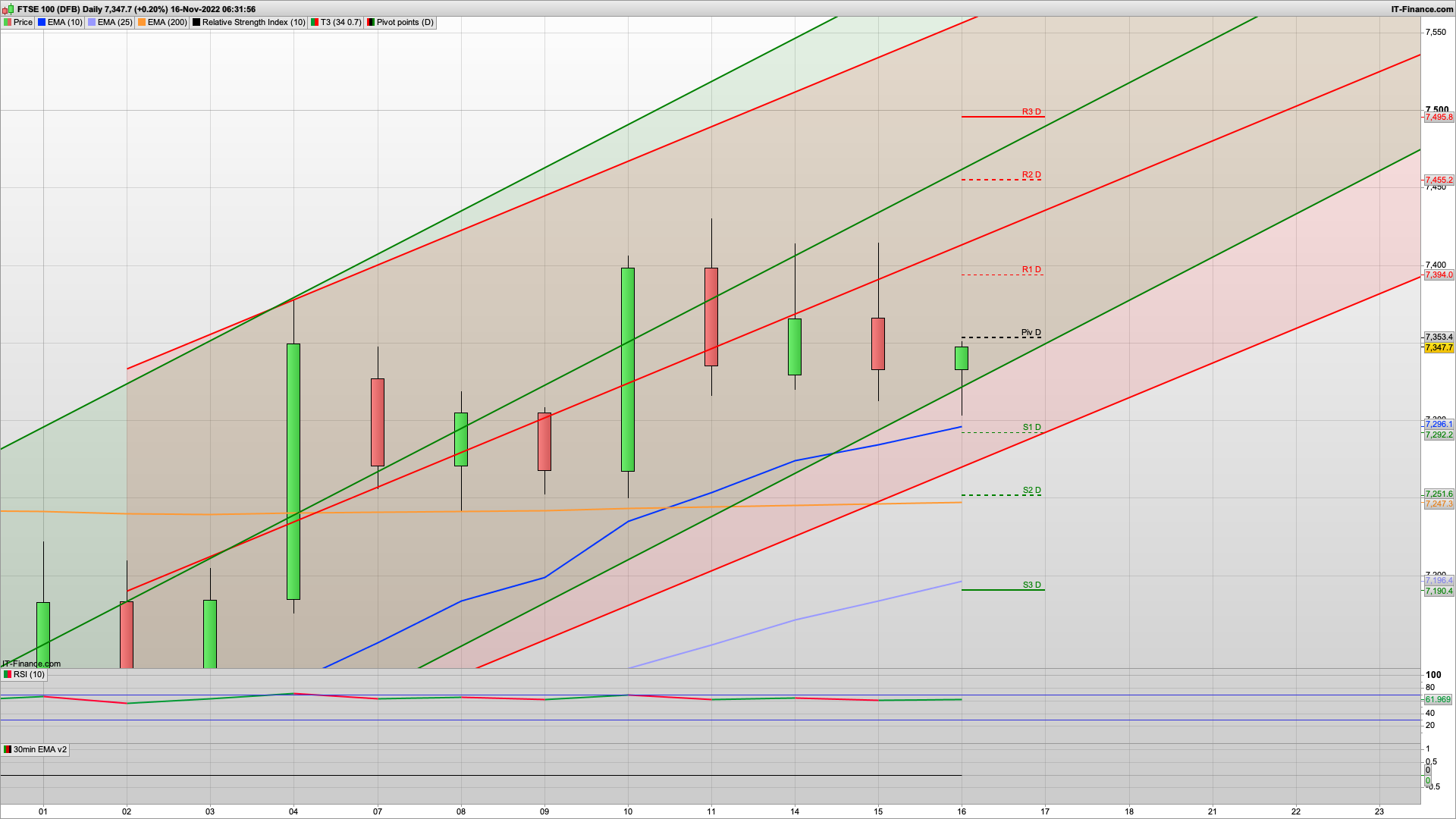Click the R3 D pivot level label

pyautogui.click(x=1031, y=111)
